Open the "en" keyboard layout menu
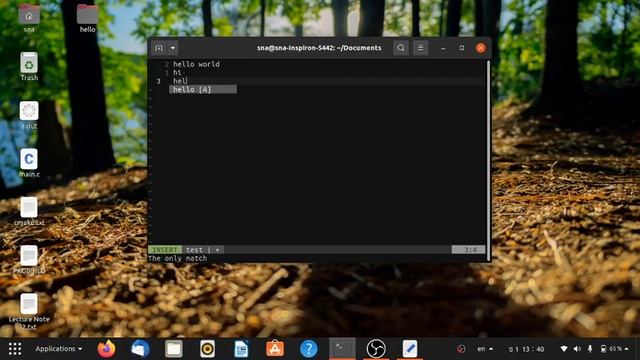640x360 pixels. point(485,349)
